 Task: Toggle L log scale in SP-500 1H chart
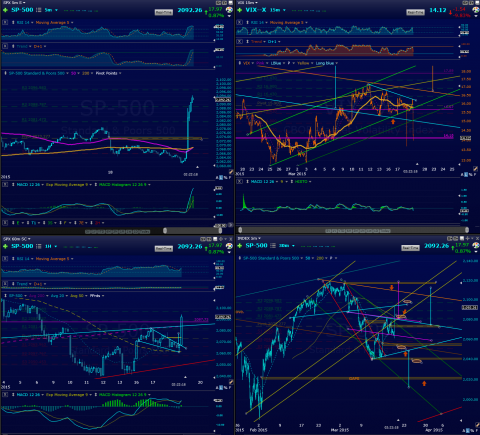click(221, 388)
